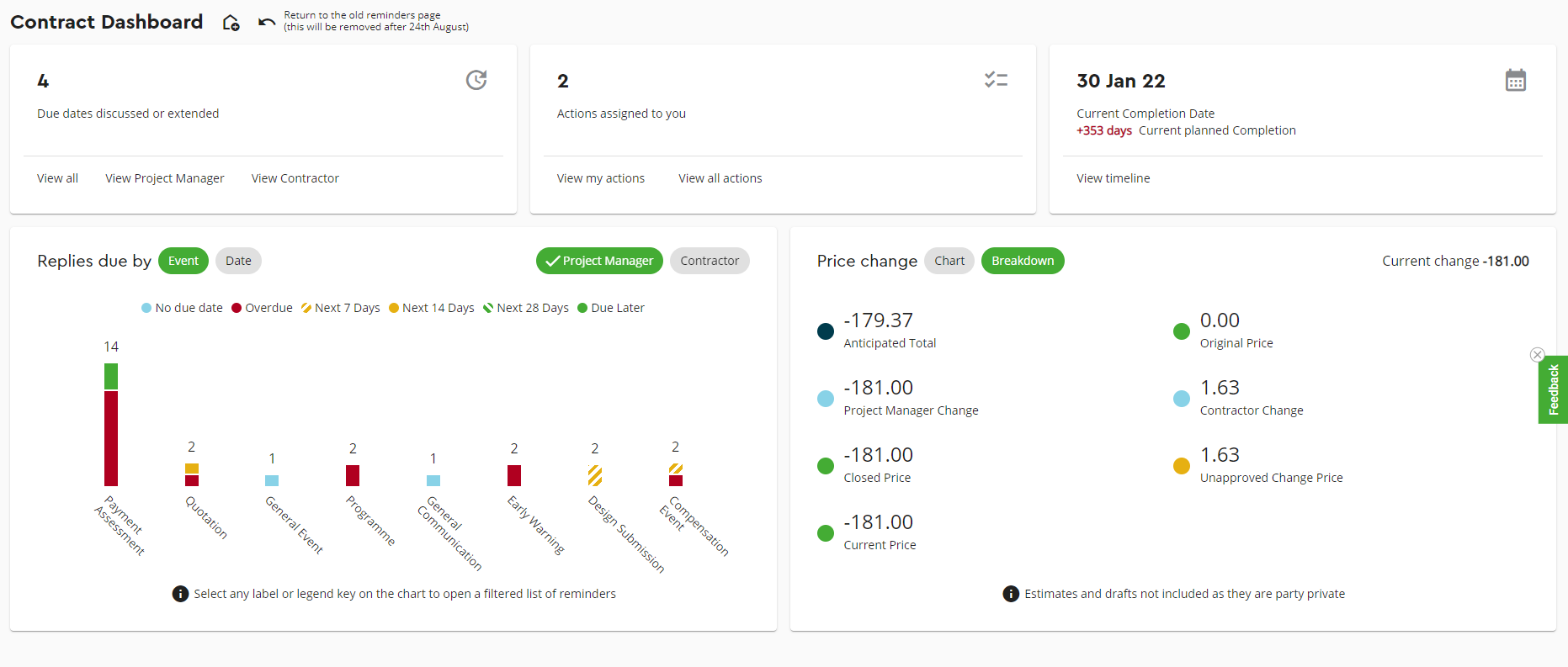Click the calendar icon on completion date card
The width and height of the screenshot is (1568, 667).
(1515, 81)
